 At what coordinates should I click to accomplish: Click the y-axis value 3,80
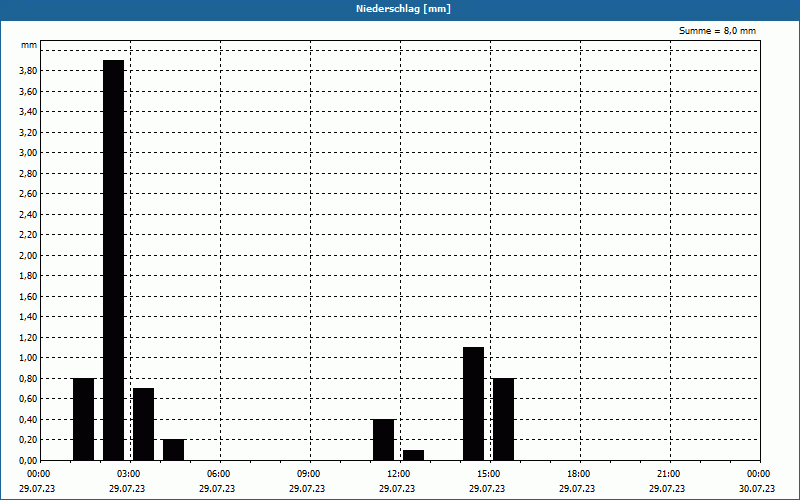pyautogui.click(x=28, y=71)
